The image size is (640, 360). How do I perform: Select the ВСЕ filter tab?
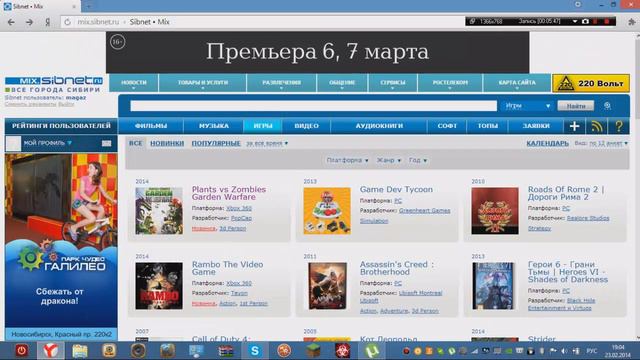click(136, 143)
